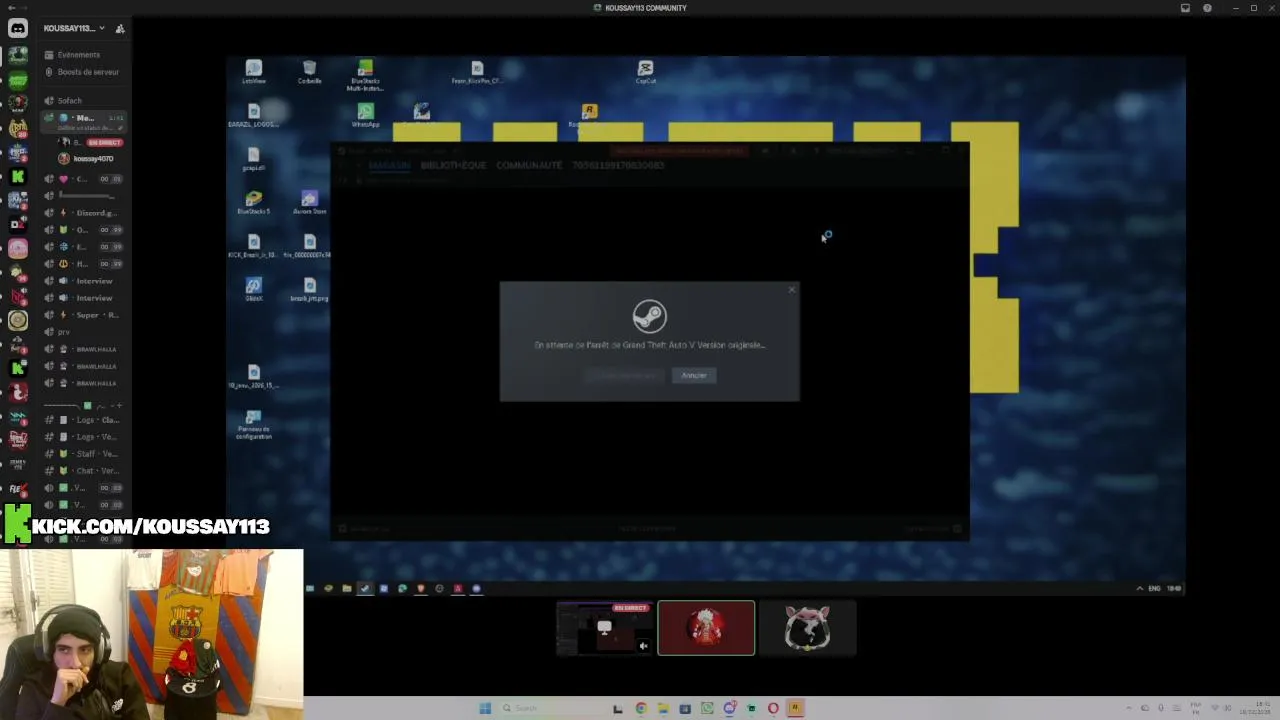
Task: Open the Aurora Store desktop shortcut
Action: pyautogui.click(x=309, y=203)
